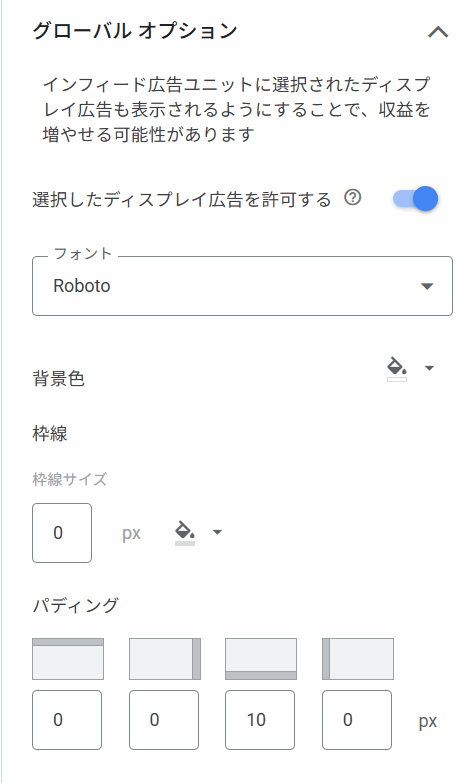
Task: Click the border color paint bucket icon
Action: [x=185, y=530]
